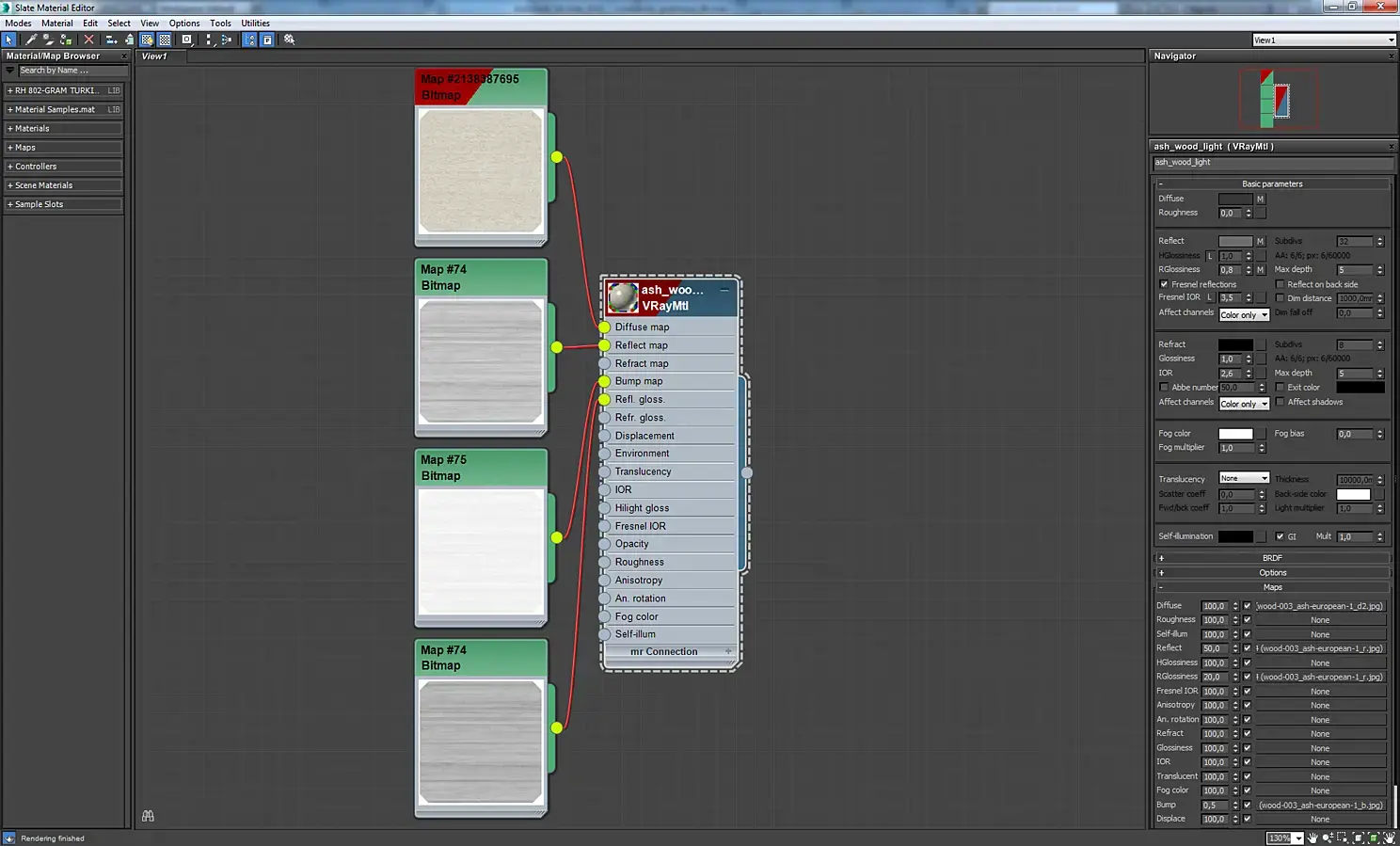The width and height of the screenshot is (1400, 846).
Task: Open the Refract Affect channels dropdown
Action: point(1244,404)
